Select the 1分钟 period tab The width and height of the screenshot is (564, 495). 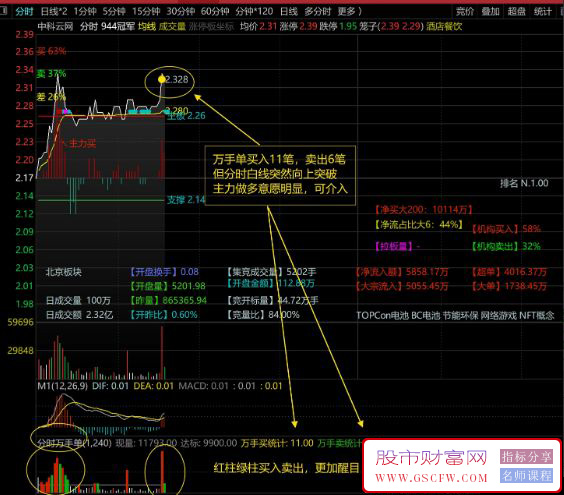tap(85, 12)
